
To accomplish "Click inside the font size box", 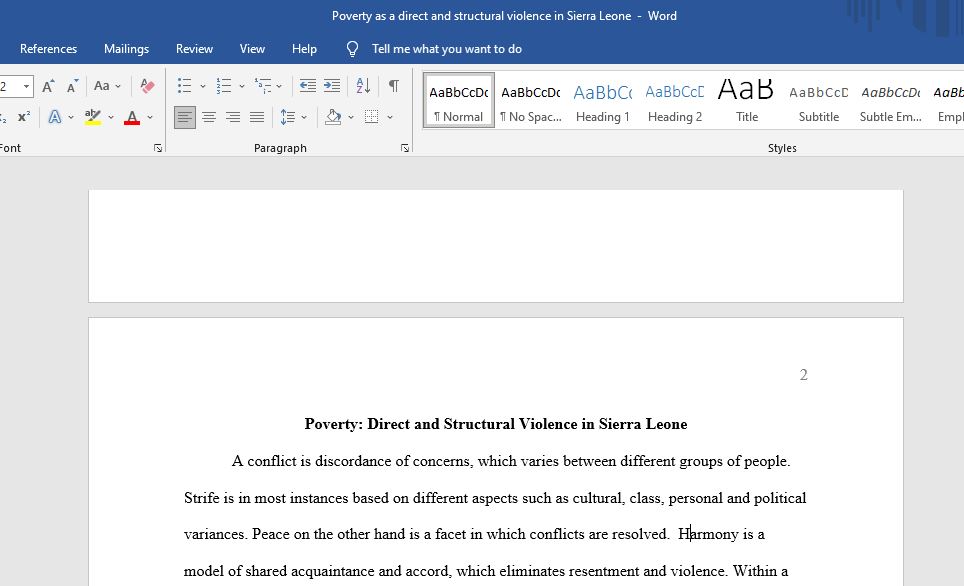I will point(9,86).
